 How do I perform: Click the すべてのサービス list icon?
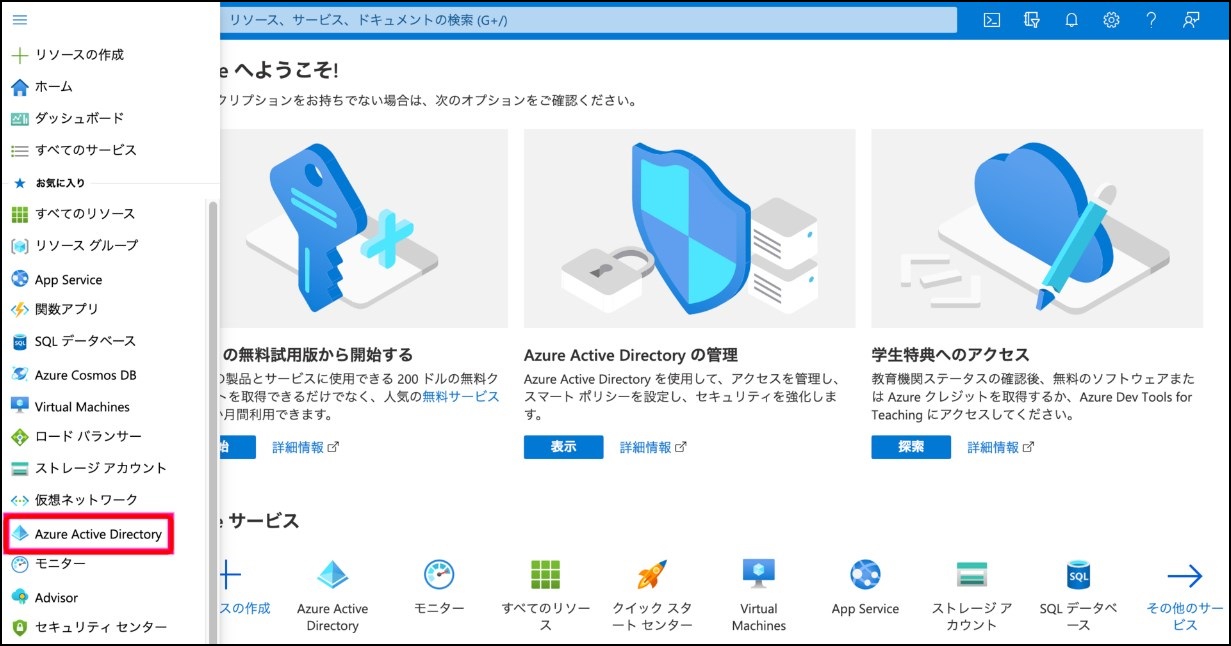pos(19,150)
